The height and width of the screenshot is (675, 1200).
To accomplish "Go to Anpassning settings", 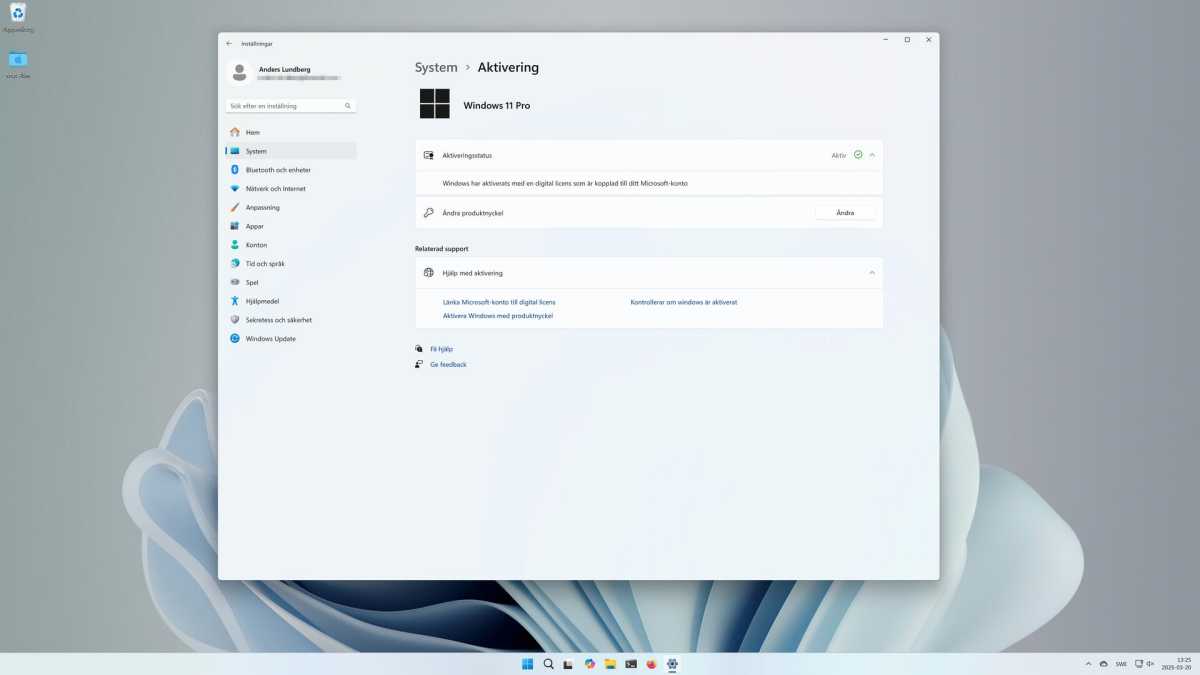I will tap(262, 207).
